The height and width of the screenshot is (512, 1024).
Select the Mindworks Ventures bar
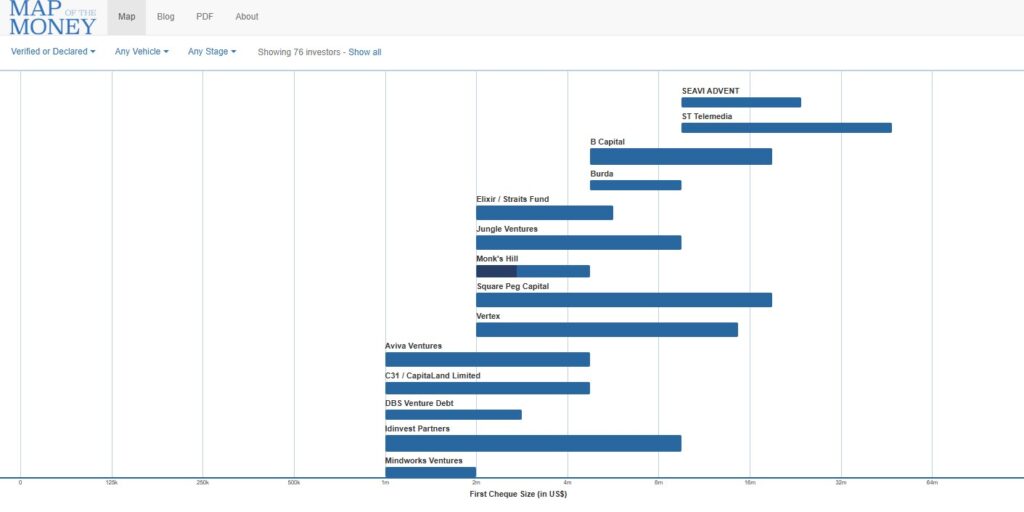click(x=430, y=472)
